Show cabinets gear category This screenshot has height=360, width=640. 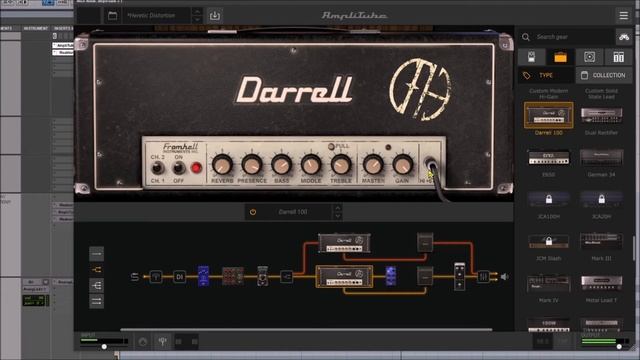coord(589,57)
